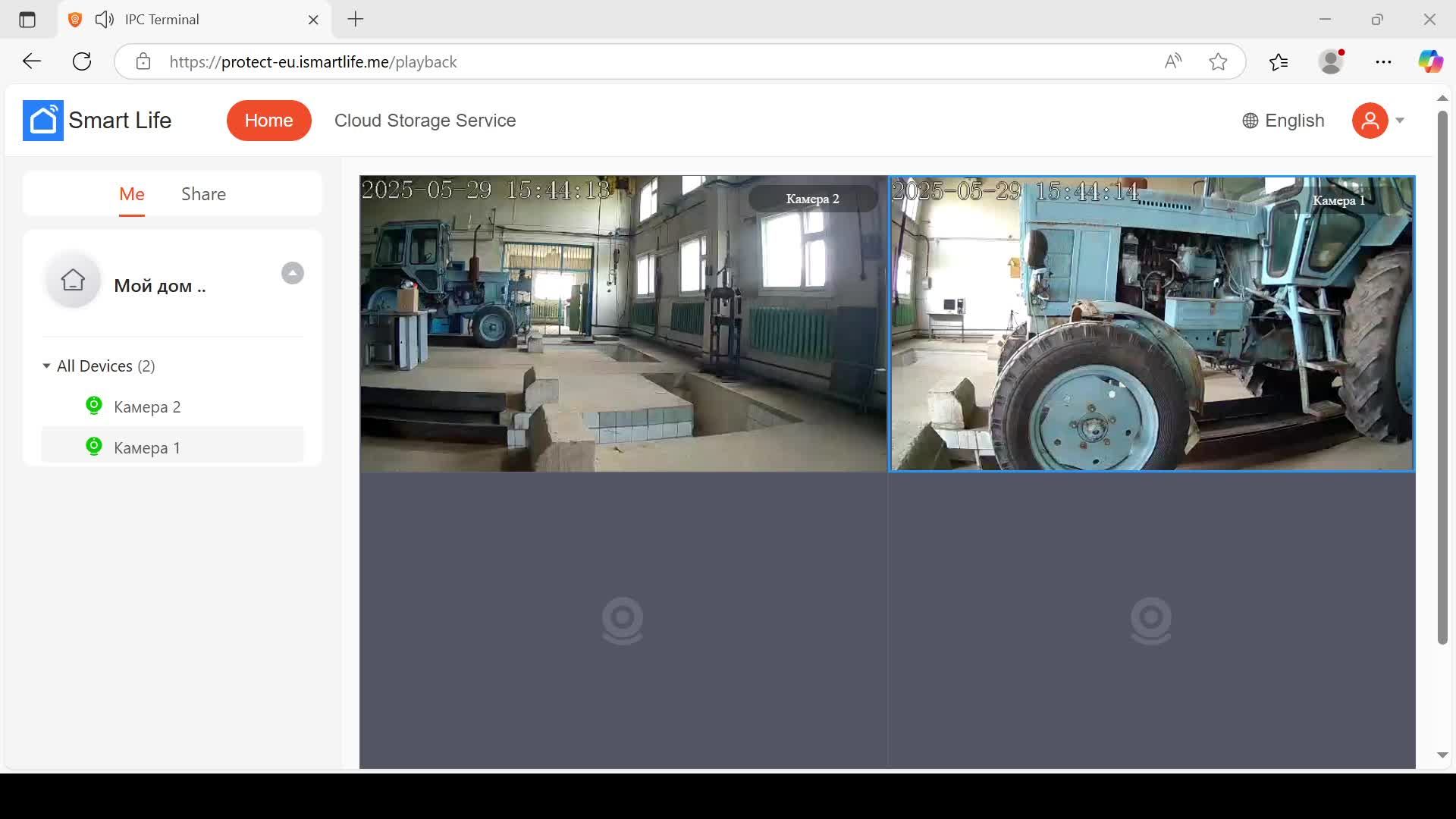Click the green status icon for Камера 2
Screen dimensions: 1456x819
point(94,406)
